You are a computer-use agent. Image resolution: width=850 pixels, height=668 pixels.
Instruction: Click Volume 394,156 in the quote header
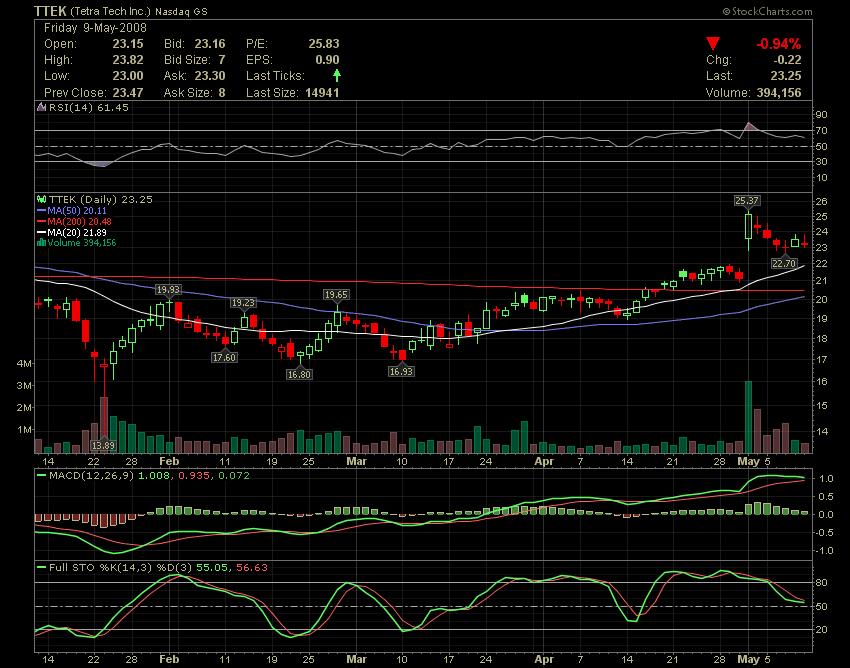754,93
